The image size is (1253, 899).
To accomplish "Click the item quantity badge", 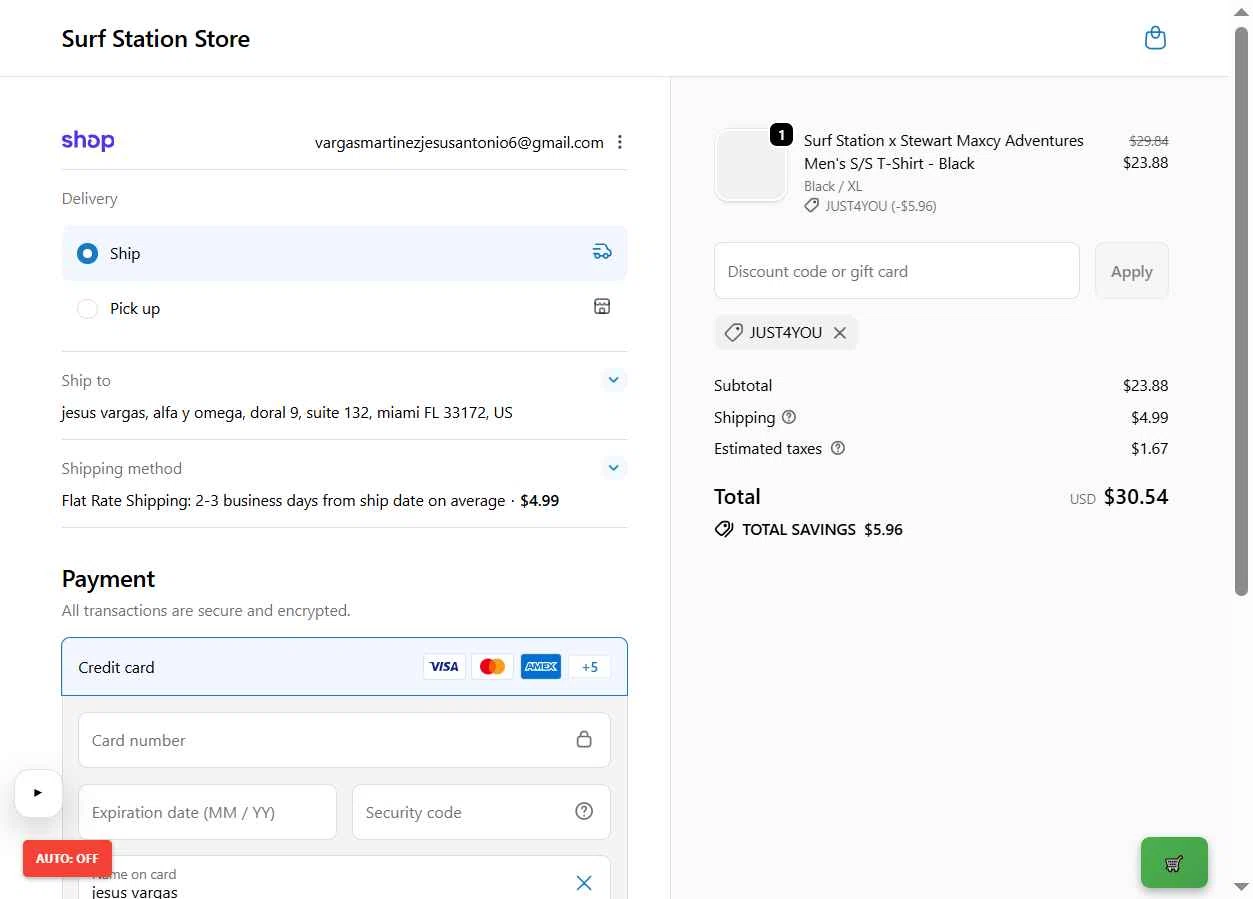I will 781,135.
